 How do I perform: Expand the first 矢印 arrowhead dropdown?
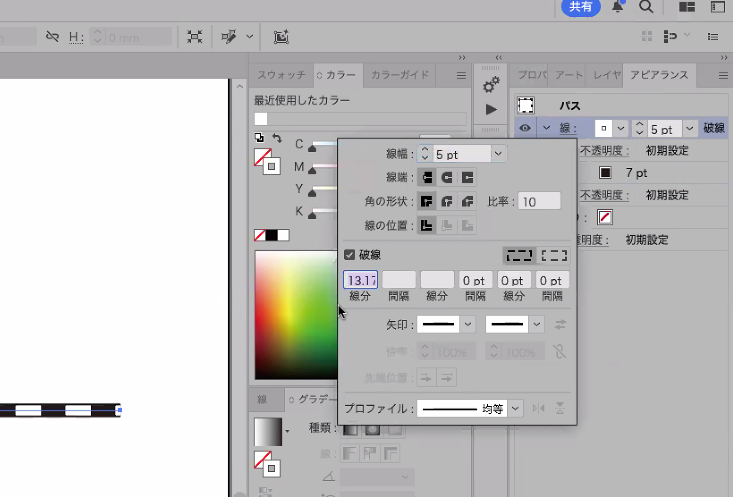coord(467,324)
